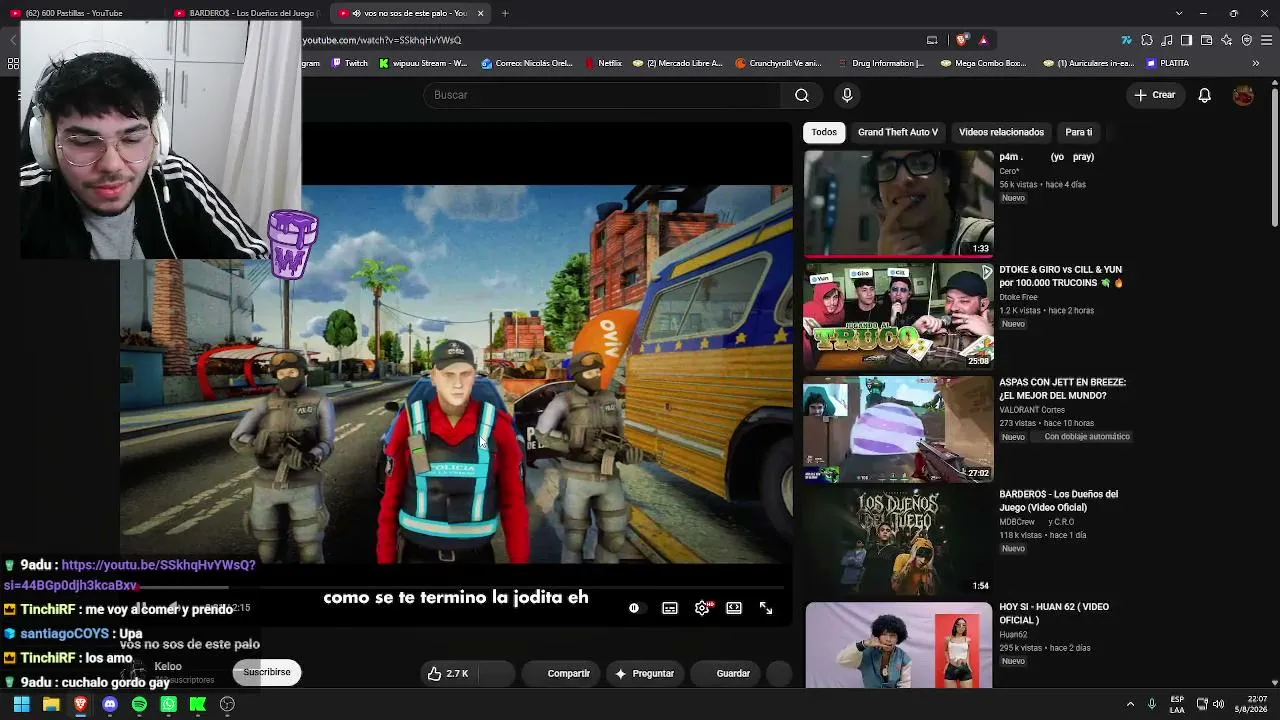The image size is (1280, 720).
Task: Open the PLATITA bookmark
Action: 1167,63
